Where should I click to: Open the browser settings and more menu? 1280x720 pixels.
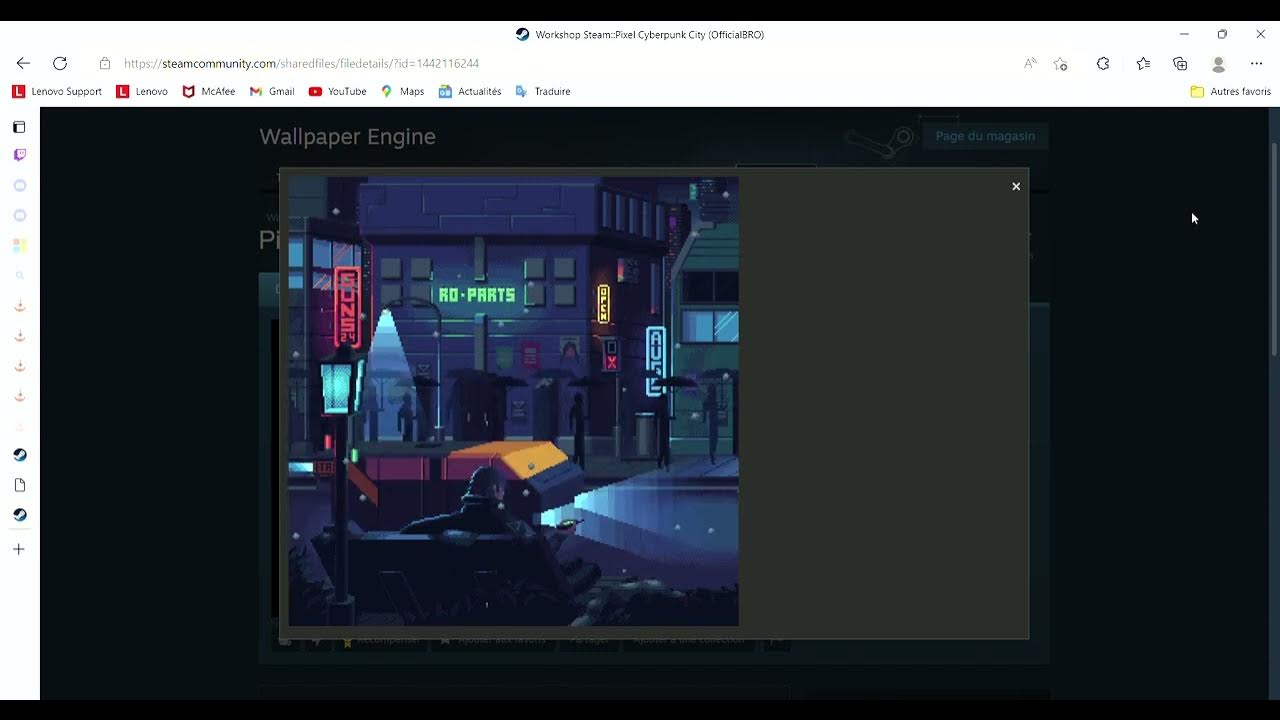point(1257,63)
